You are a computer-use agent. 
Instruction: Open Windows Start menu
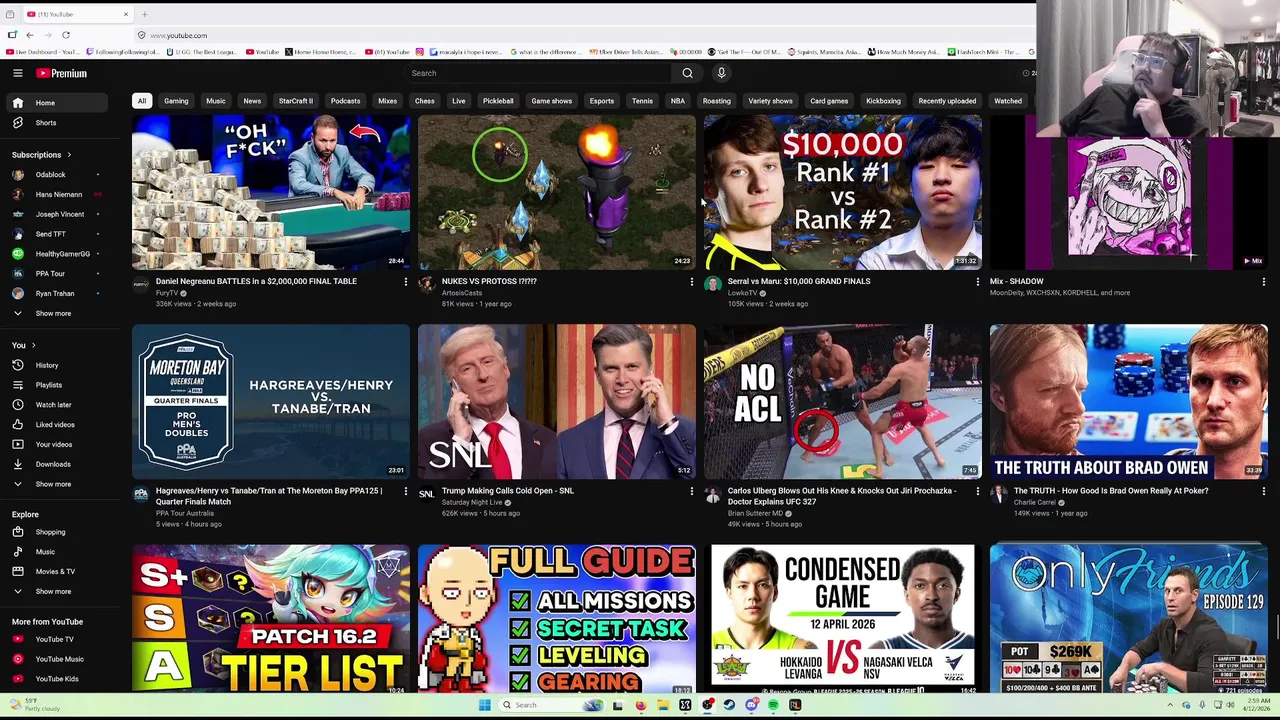484,705
